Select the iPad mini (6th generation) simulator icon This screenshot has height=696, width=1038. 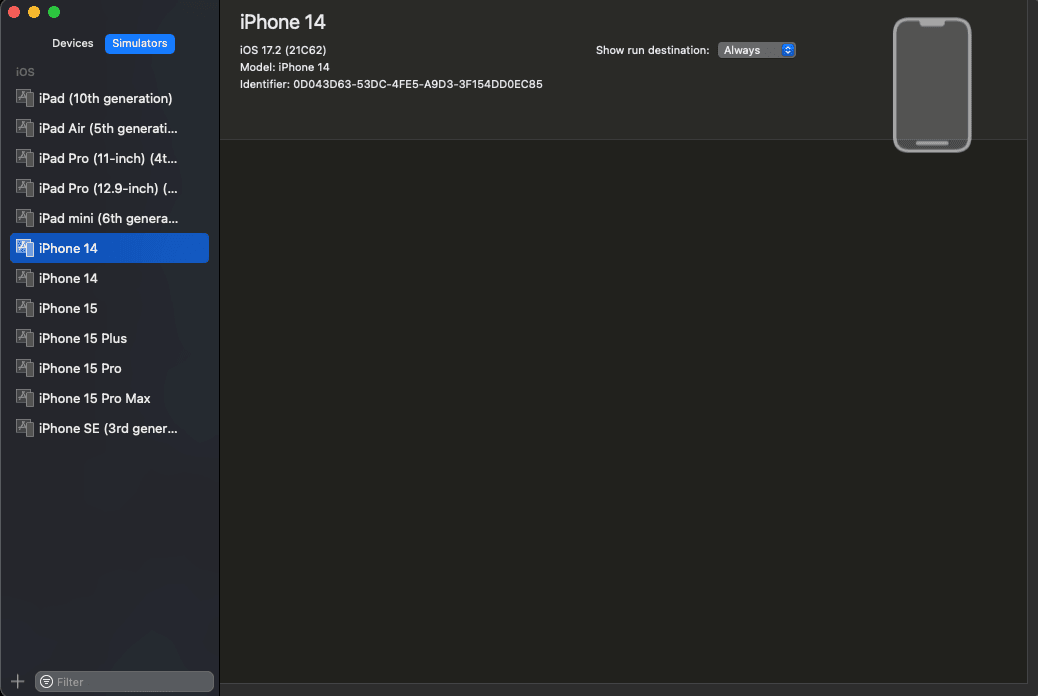[x=24, y=218]
